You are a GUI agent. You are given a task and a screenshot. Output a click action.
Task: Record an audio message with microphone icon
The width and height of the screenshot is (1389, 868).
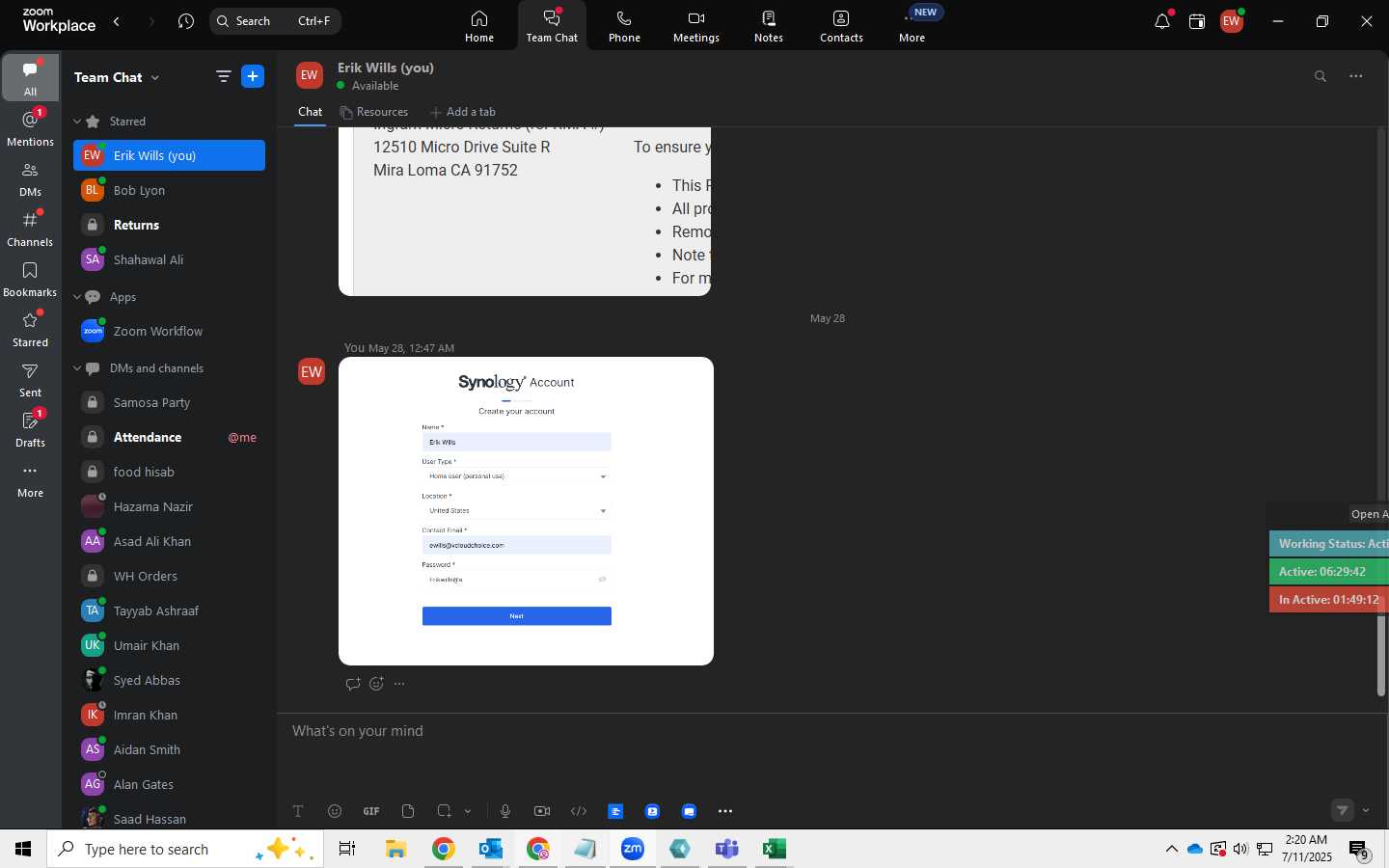point(505,811)
